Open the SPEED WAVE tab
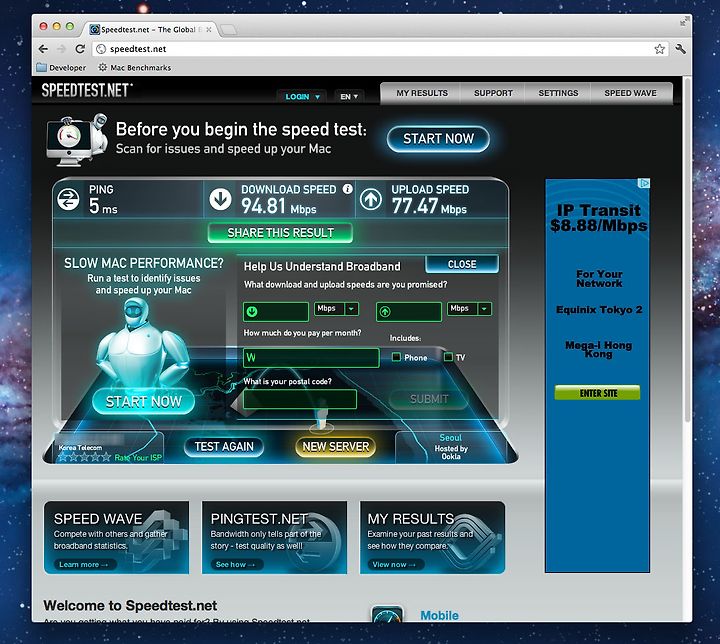720x644 pixels. click(630, 93)
